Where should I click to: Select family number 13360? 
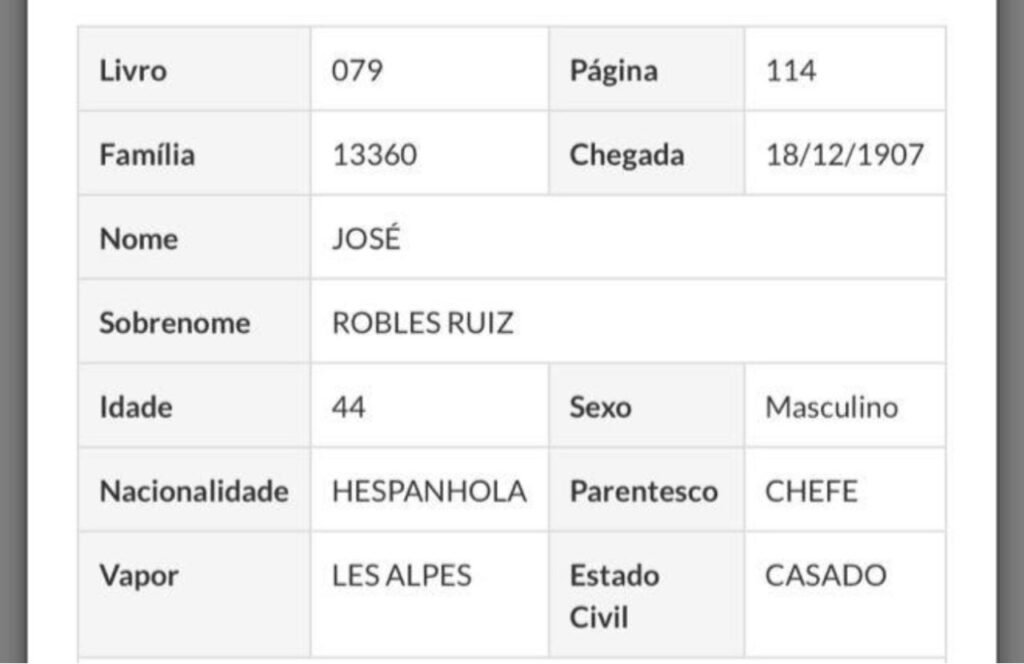click(x=375, y=155)
